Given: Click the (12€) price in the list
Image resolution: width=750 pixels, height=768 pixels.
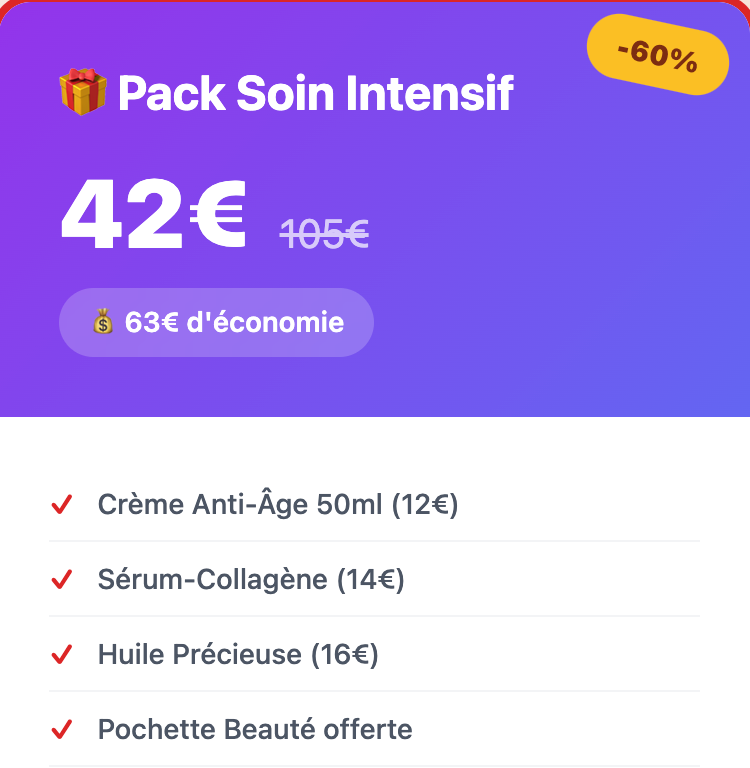Looking at the screenshot, I should coord(424,505).
